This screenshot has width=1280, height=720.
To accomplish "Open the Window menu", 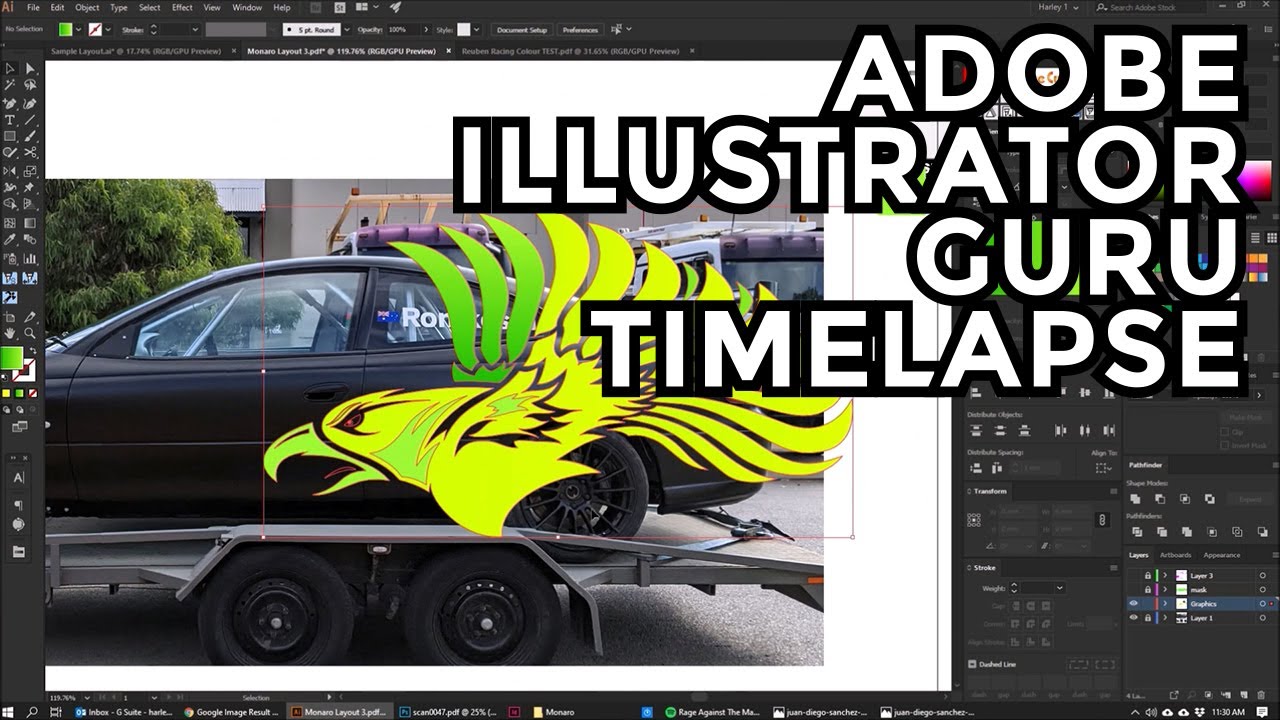I will pos(247,7).
